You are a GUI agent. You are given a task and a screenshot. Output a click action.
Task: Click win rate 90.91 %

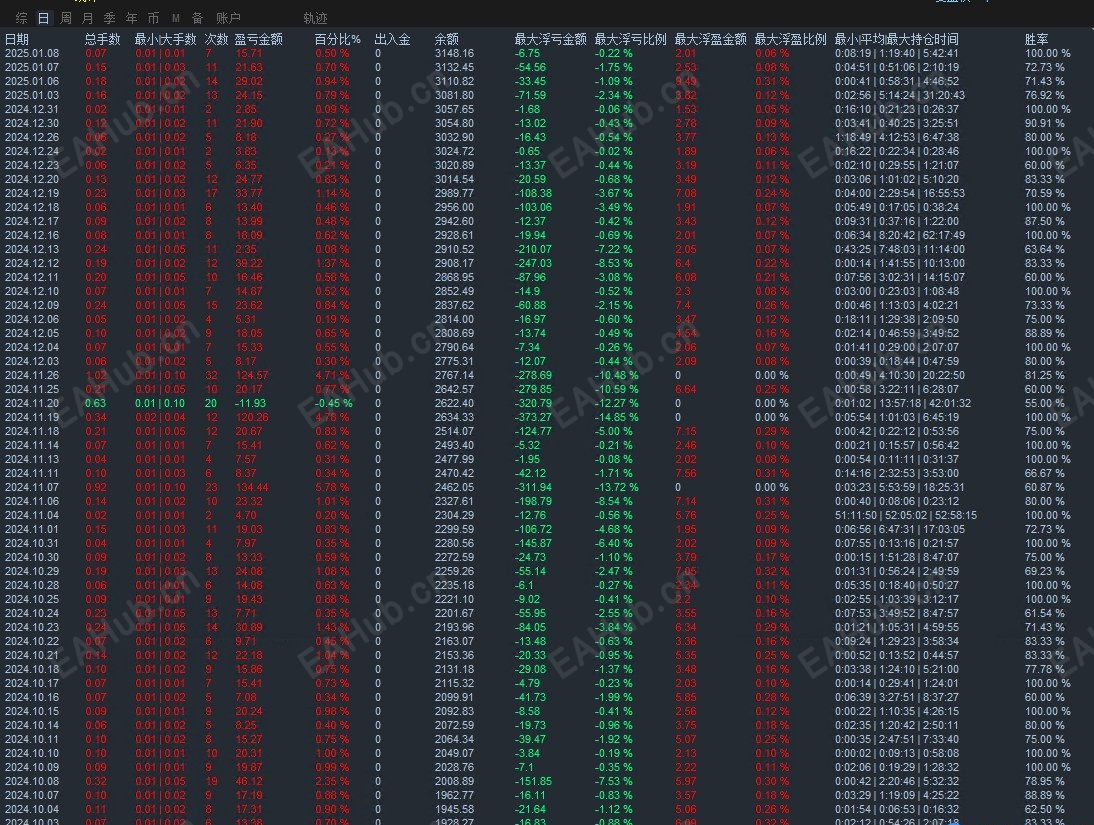tap(1044, 123)
